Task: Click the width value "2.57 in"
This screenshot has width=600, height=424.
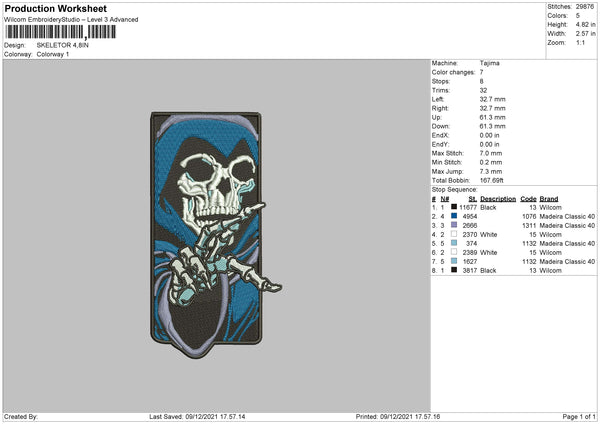Action: tap(585, 34)
